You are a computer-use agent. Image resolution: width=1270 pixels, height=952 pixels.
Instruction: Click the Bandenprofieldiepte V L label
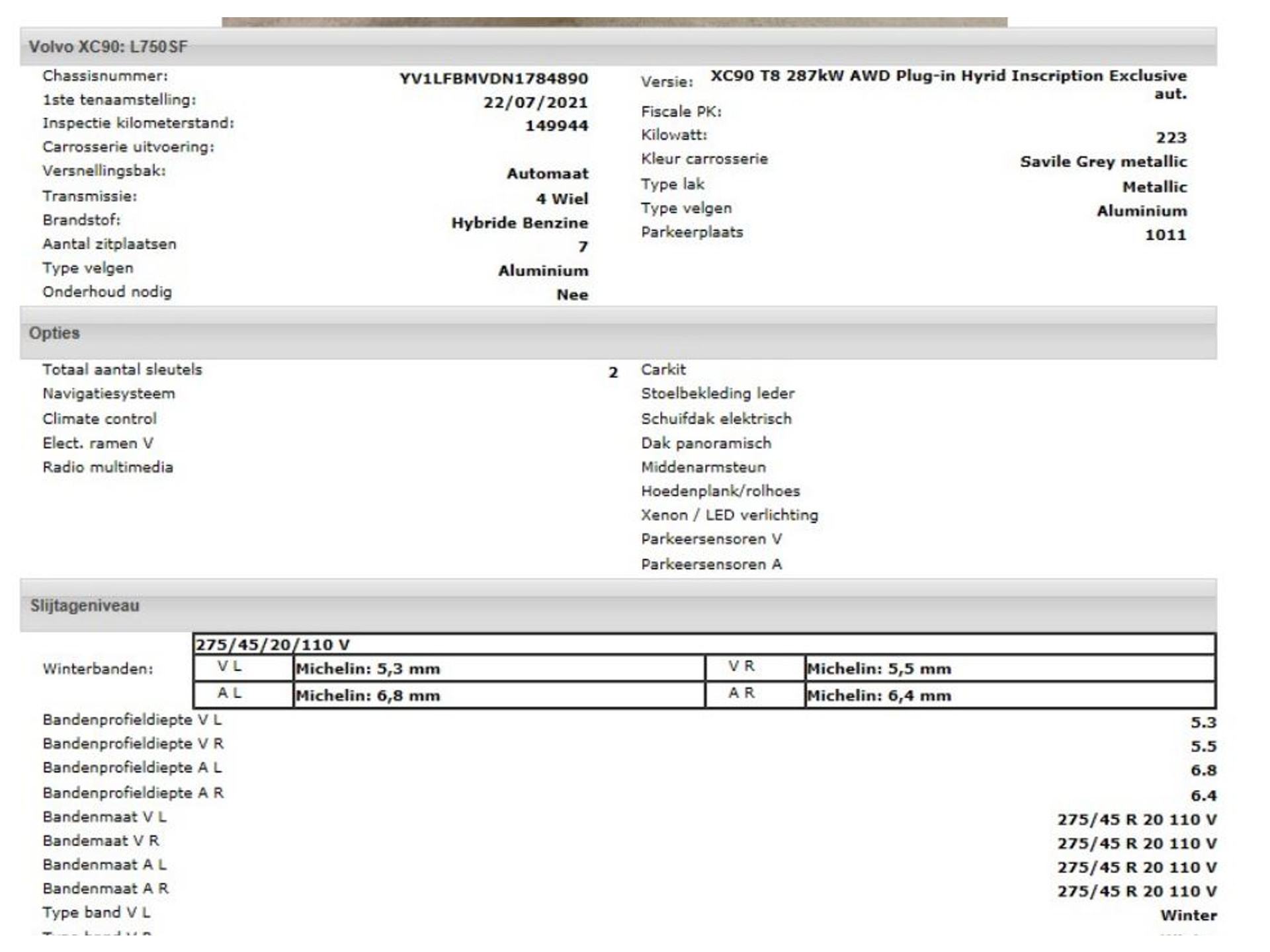pyautogui.click(x=132, y=720)
